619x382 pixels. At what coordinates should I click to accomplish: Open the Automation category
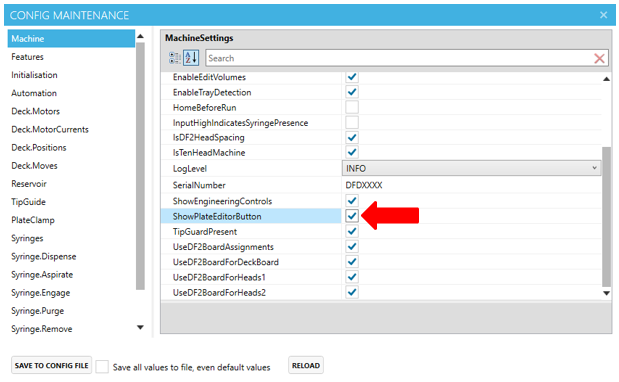pos(34,93)
